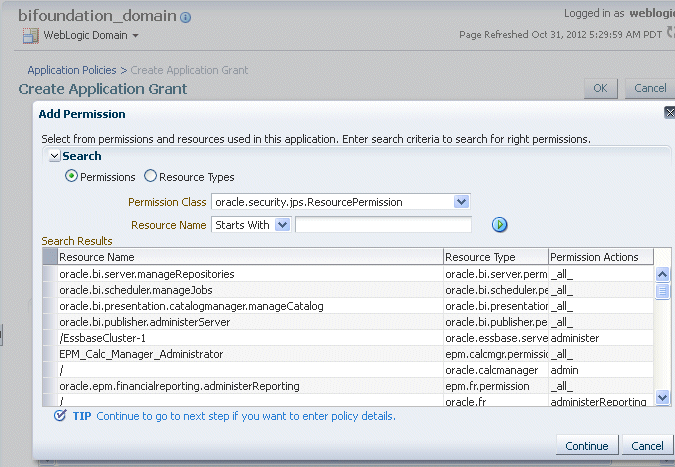Sort by Resource Type column header
The height and width of the screenshot is (467, 675).
[496, 257]
